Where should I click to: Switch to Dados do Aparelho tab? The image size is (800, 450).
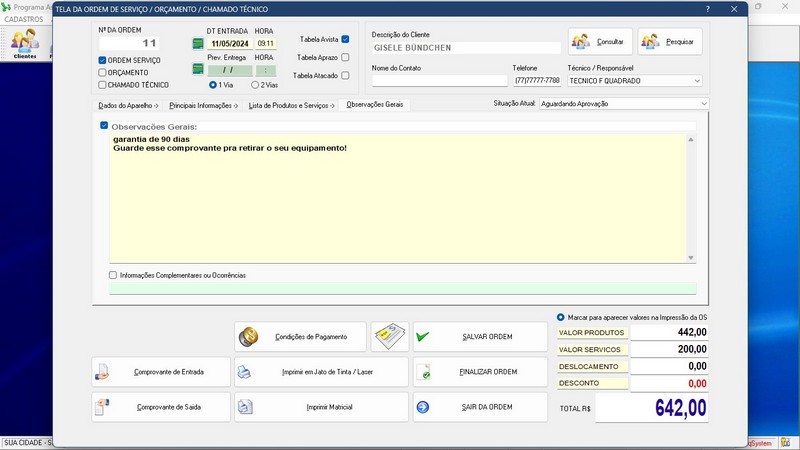click(128, 105)
